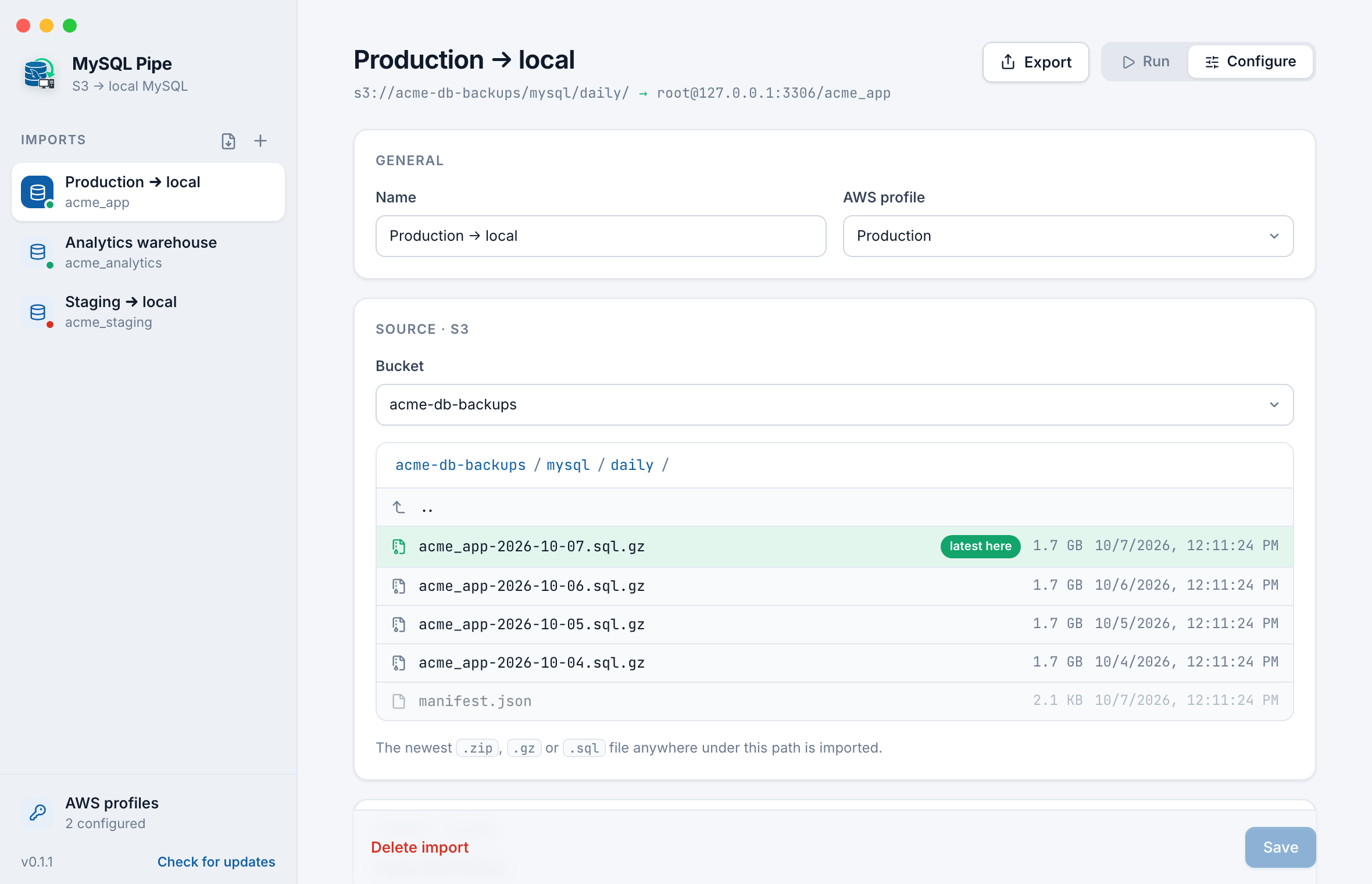Screen dimensions: 1372x884
Task: Click the s3:// source path subtitle
Action: pyautogui.click(x=491, y=93)
